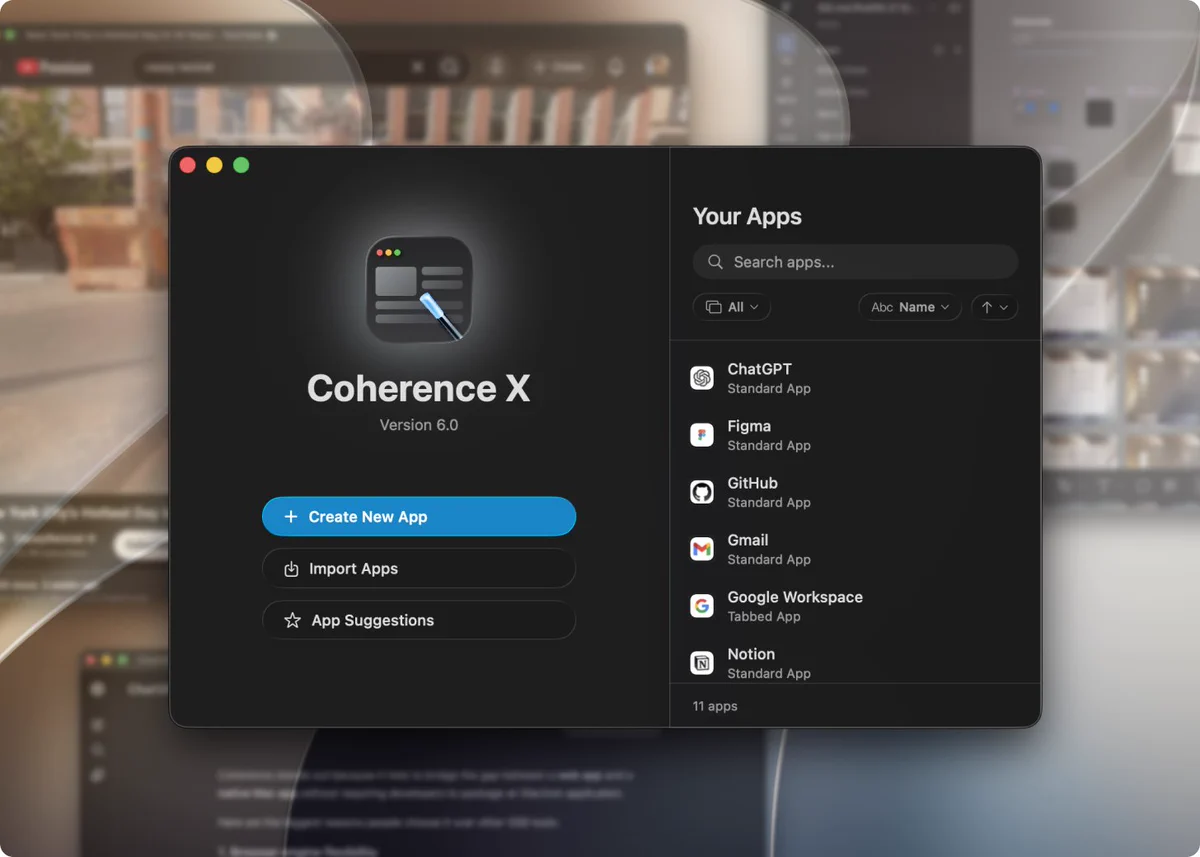Zoom the Coherence X window
The width and height of the screenshot is (1200, 857).
pyautogui.click(x=241, y=165)
